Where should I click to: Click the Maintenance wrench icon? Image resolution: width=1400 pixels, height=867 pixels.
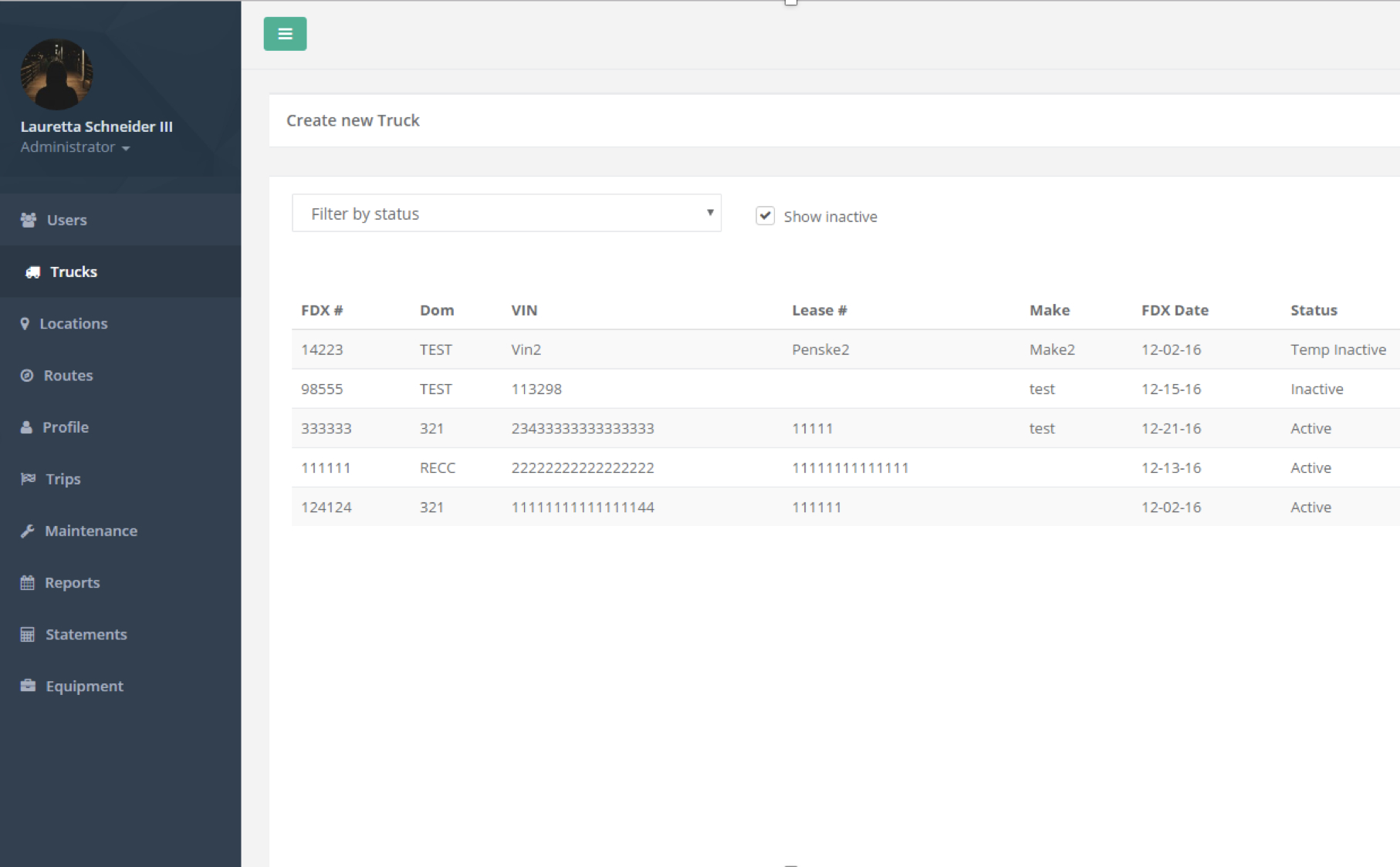tap(28, 531)
